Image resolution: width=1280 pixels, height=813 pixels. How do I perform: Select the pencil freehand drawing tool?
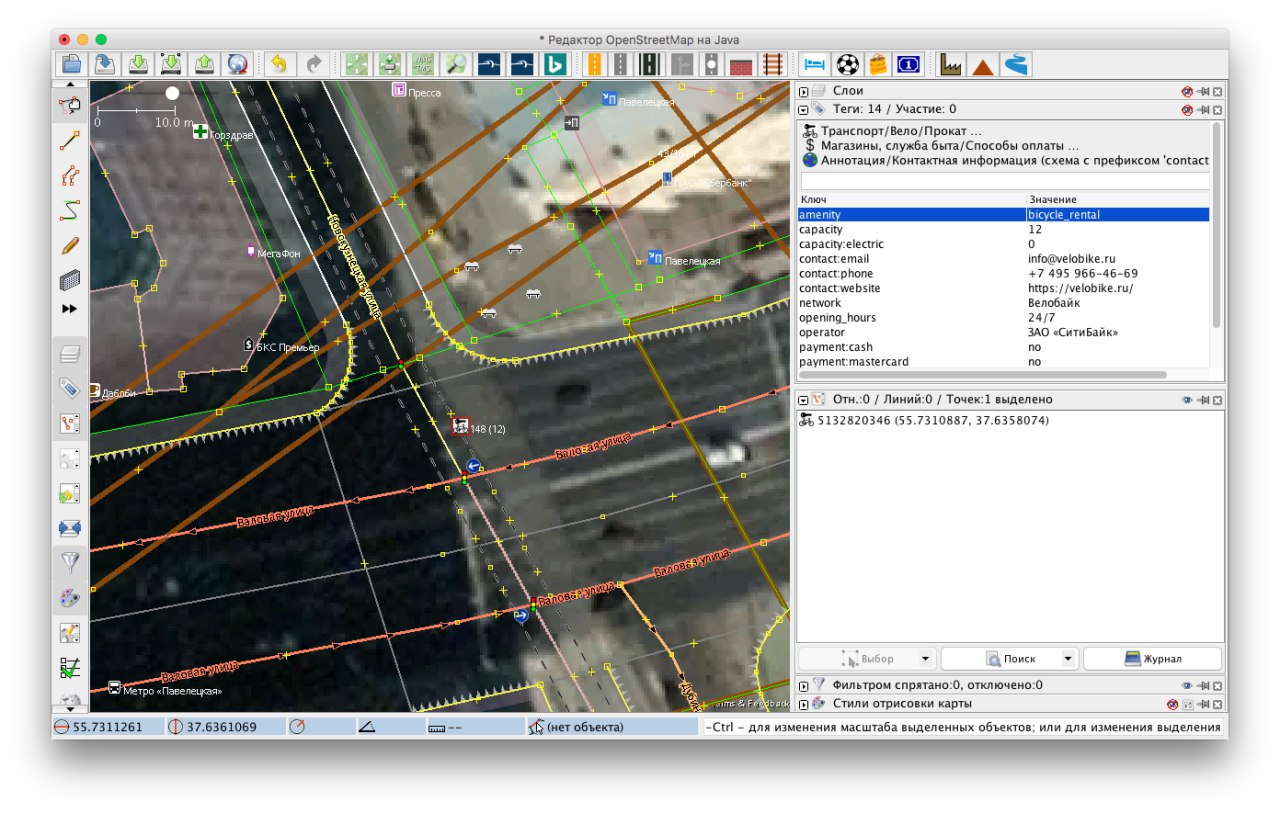click(x=70, y=246)
